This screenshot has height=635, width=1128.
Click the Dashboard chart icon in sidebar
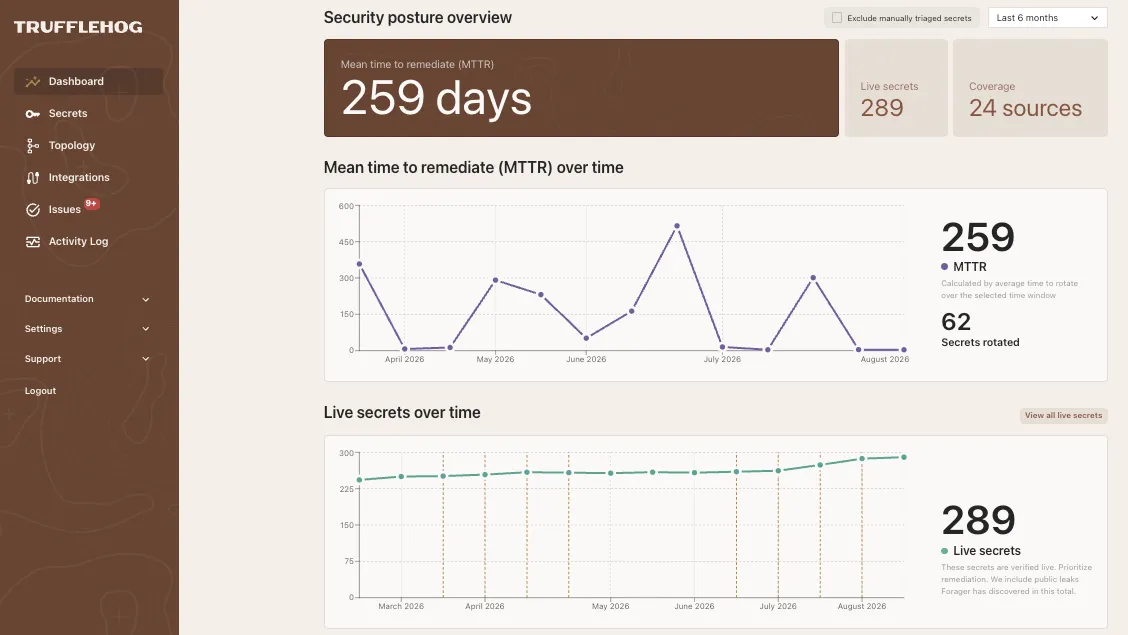32,81
